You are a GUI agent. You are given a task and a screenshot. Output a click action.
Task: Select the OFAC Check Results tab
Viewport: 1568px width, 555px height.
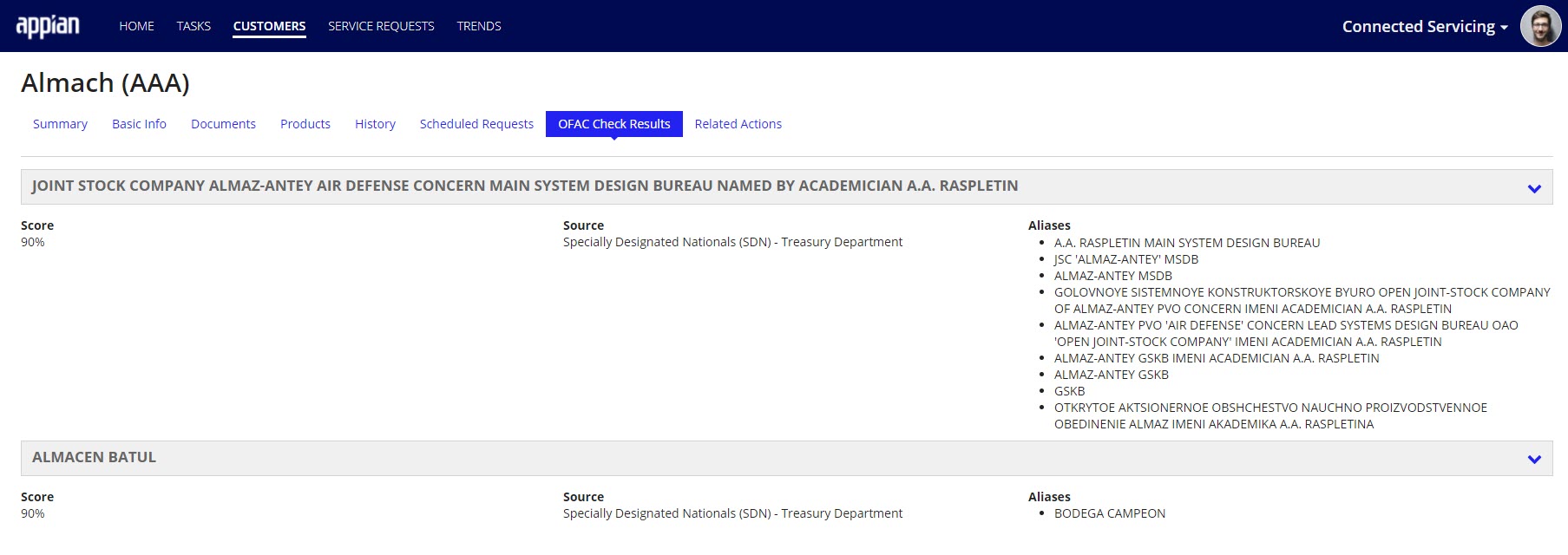point(614,124)
